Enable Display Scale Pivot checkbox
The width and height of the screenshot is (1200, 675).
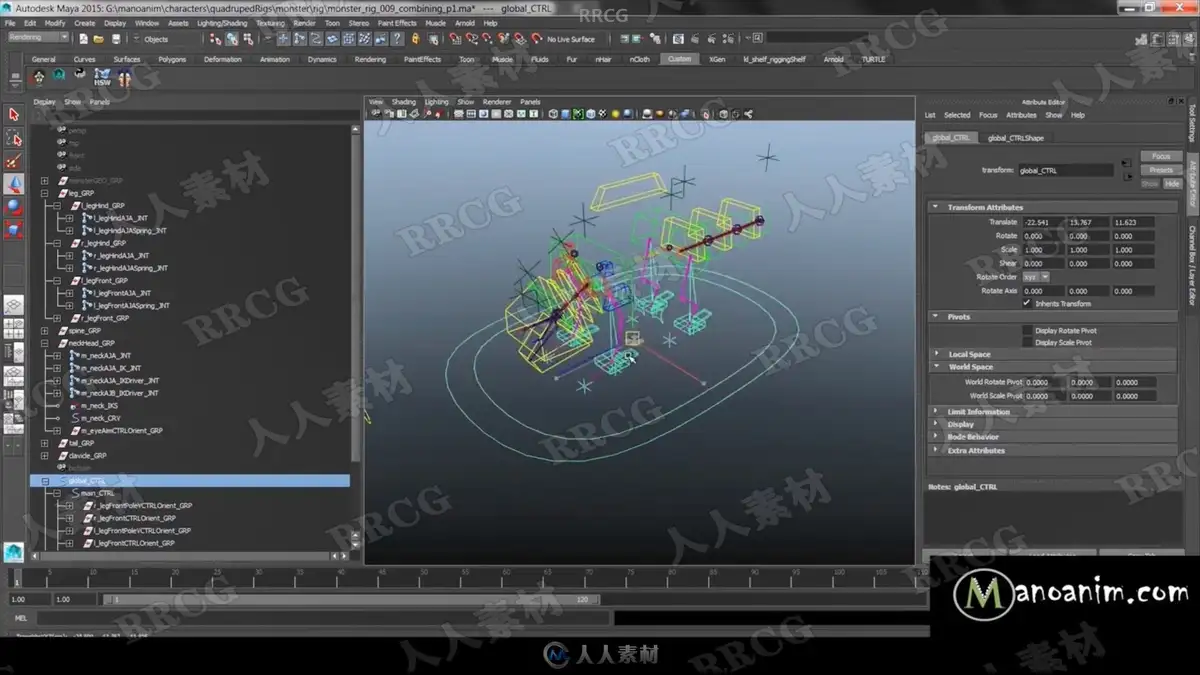(1027, 342)
